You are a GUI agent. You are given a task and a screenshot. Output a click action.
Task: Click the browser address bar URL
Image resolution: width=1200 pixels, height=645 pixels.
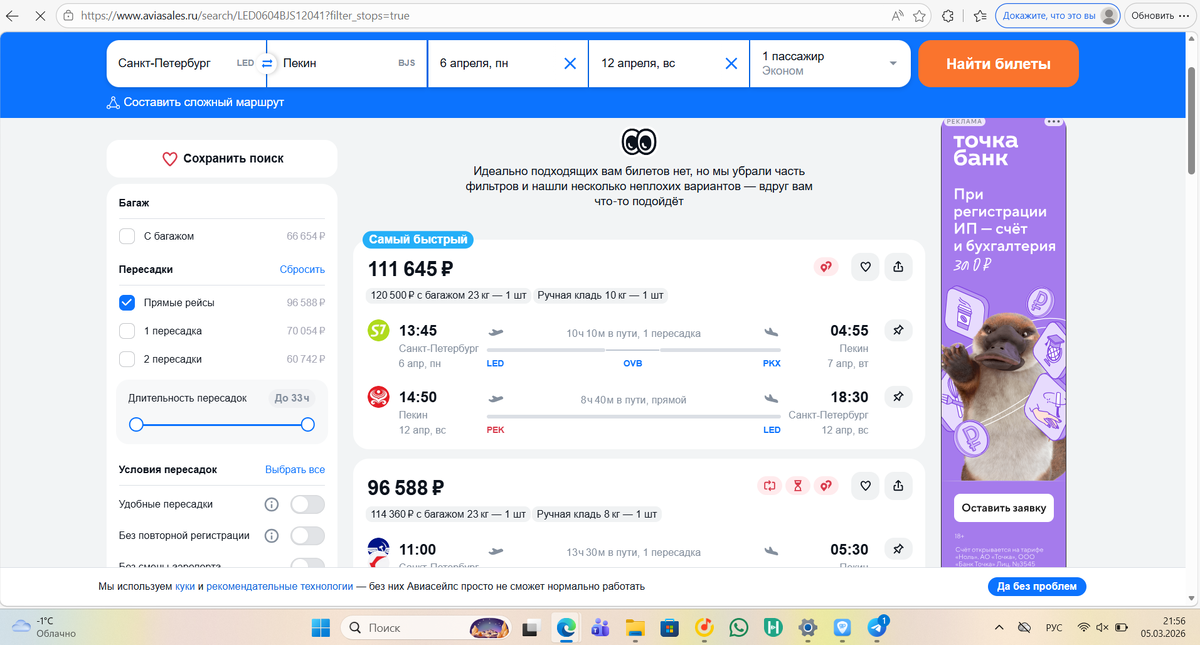245,16
